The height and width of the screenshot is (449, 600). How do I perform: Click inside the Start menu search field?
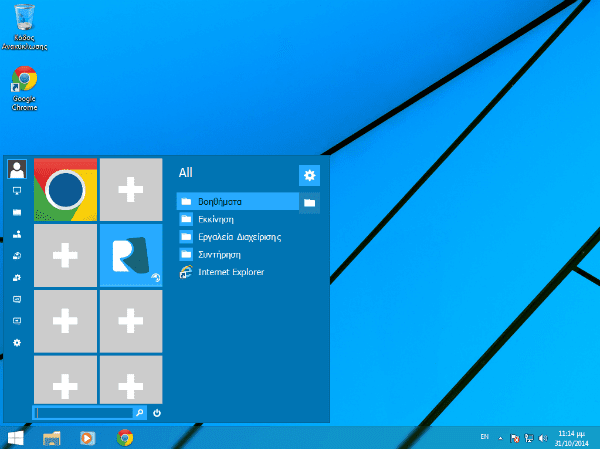click(x=84, y=412)
